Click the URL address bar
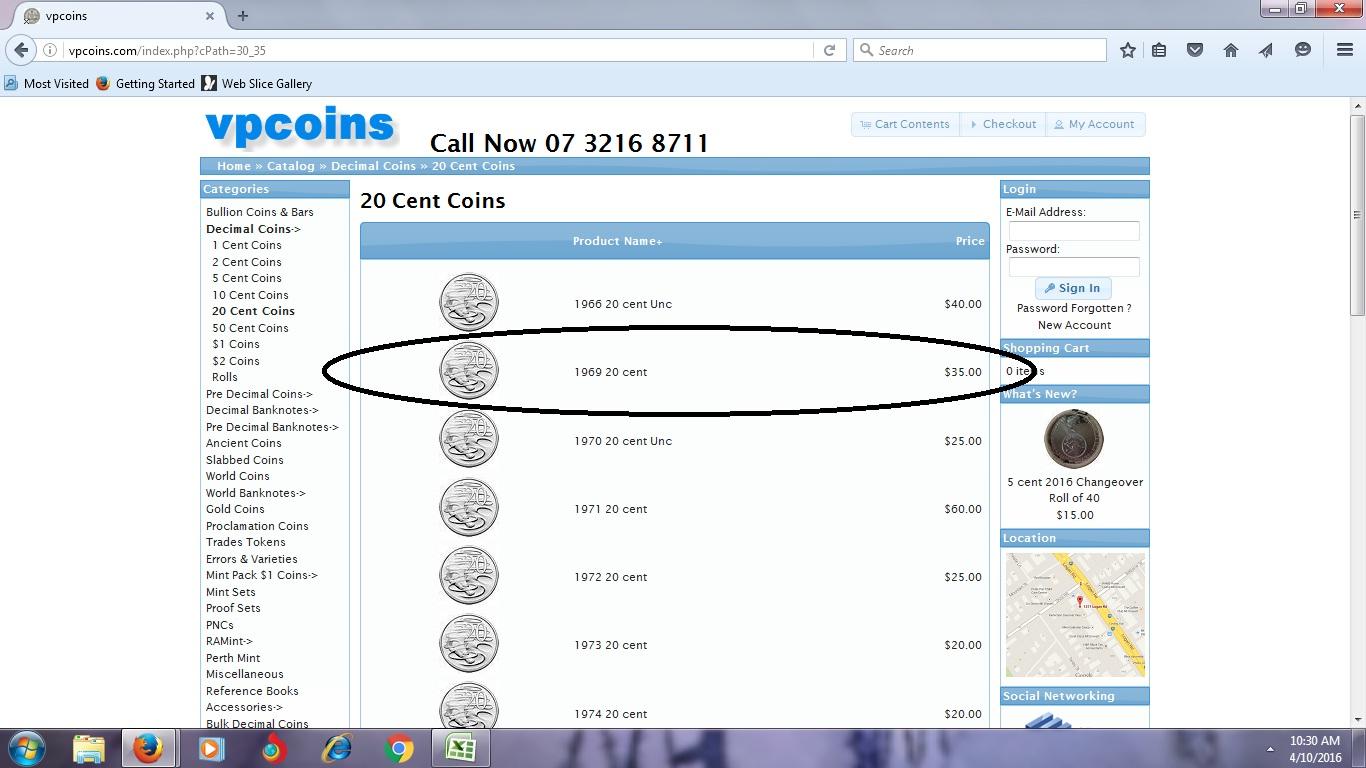The height and width of the screenshot is (768, 1366). [x=438, y=50]
